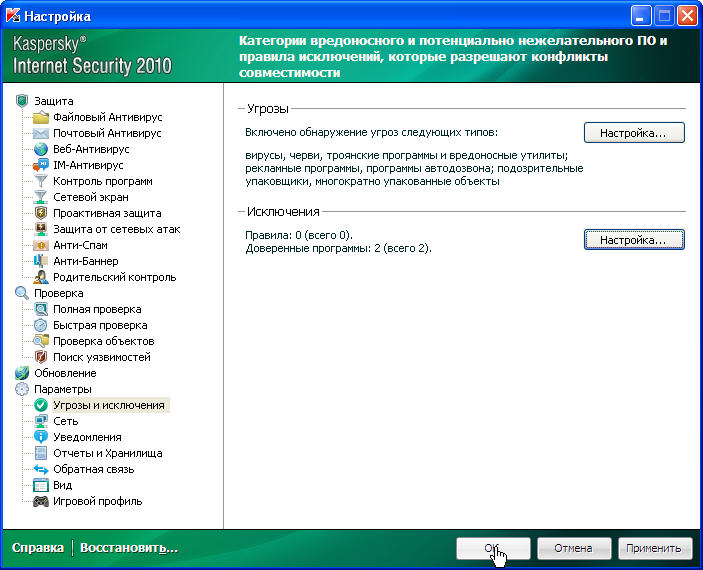
Task: Click the Анти-Спам icon
Action: (40, 245)
